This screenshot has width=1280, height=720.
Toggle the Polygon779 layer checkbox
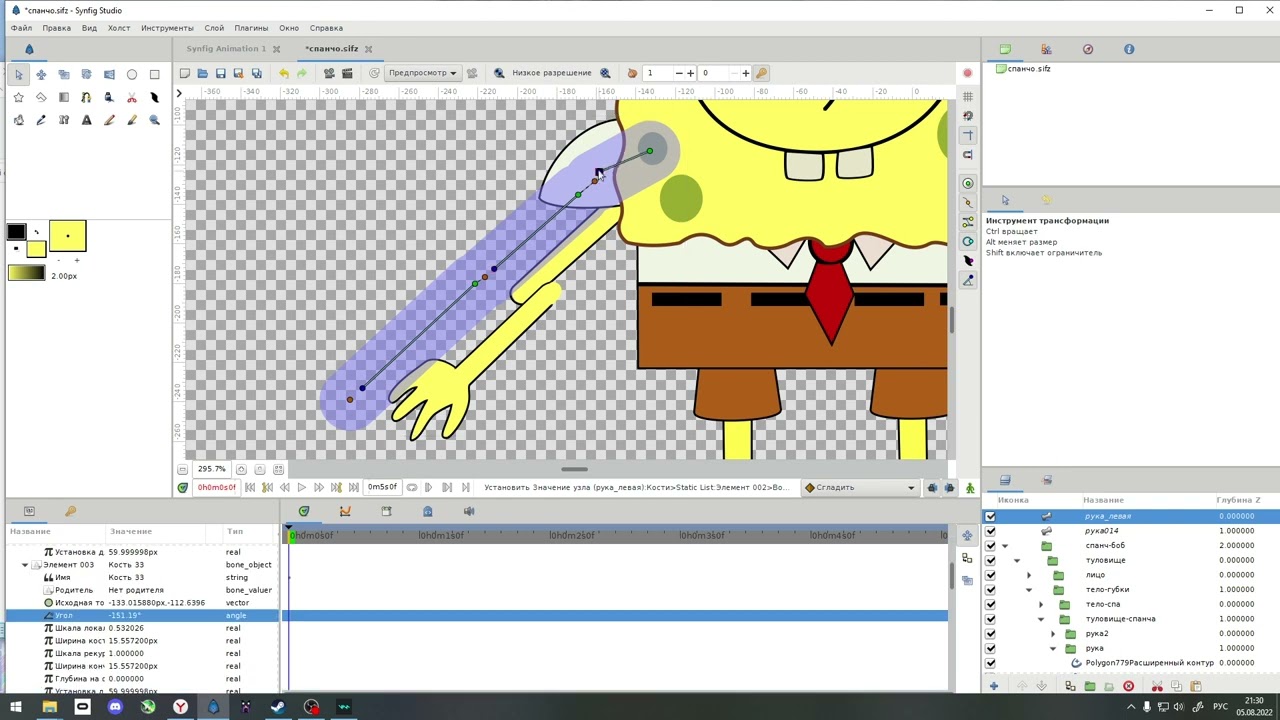coord(990,663)
